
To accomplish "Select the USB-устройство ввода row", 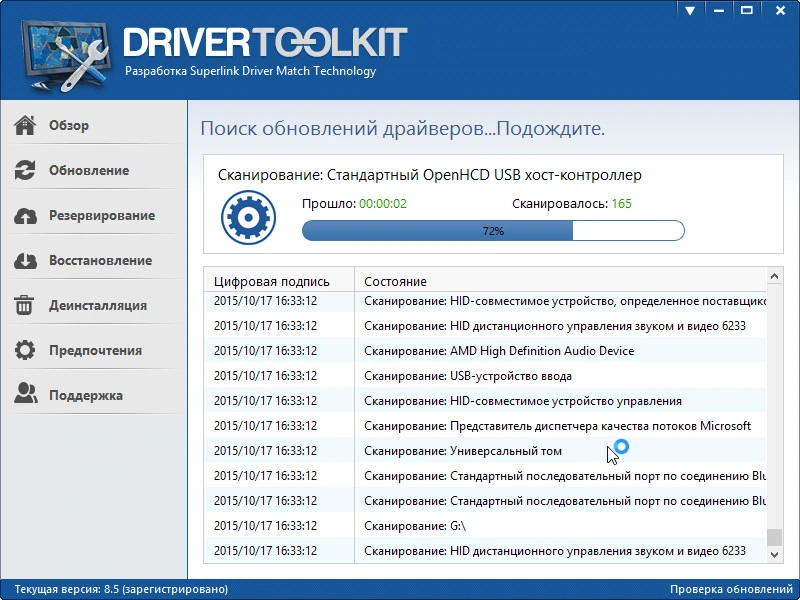I will pyautogui.click(x=485, y=376).
